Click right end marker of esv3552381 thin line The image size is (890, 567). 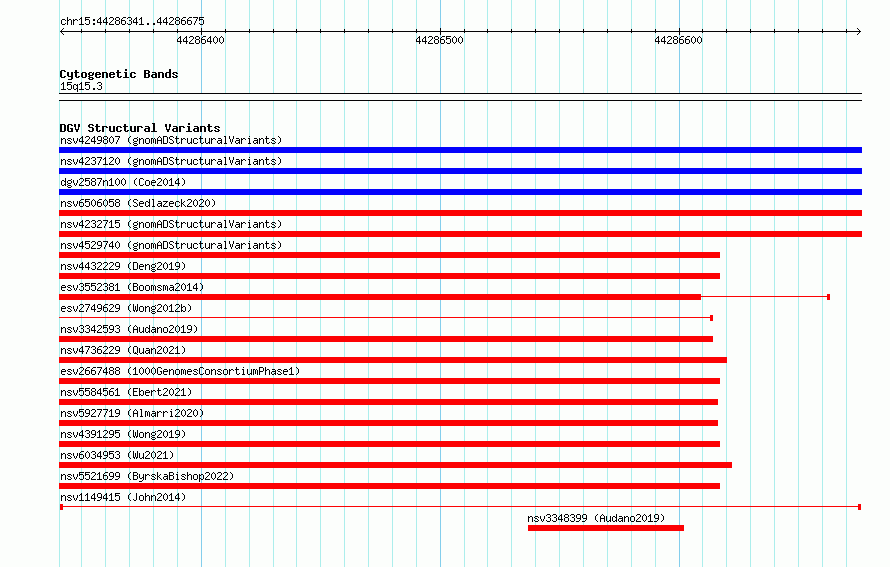(829, 297)
